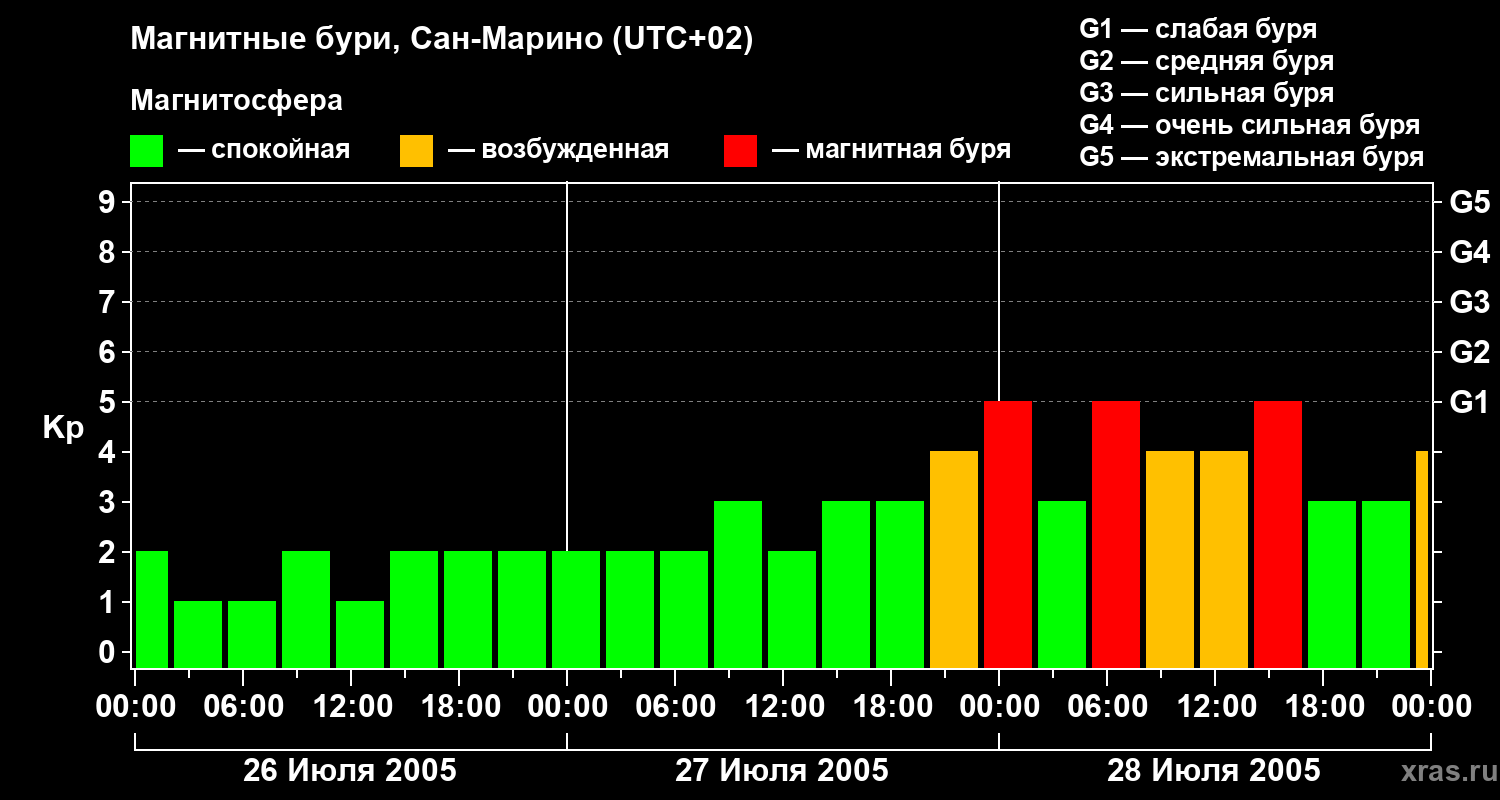Click the '27 Июля 2005' date label
The height and width of the screenshot is (800, 1500).
(782, 771)
